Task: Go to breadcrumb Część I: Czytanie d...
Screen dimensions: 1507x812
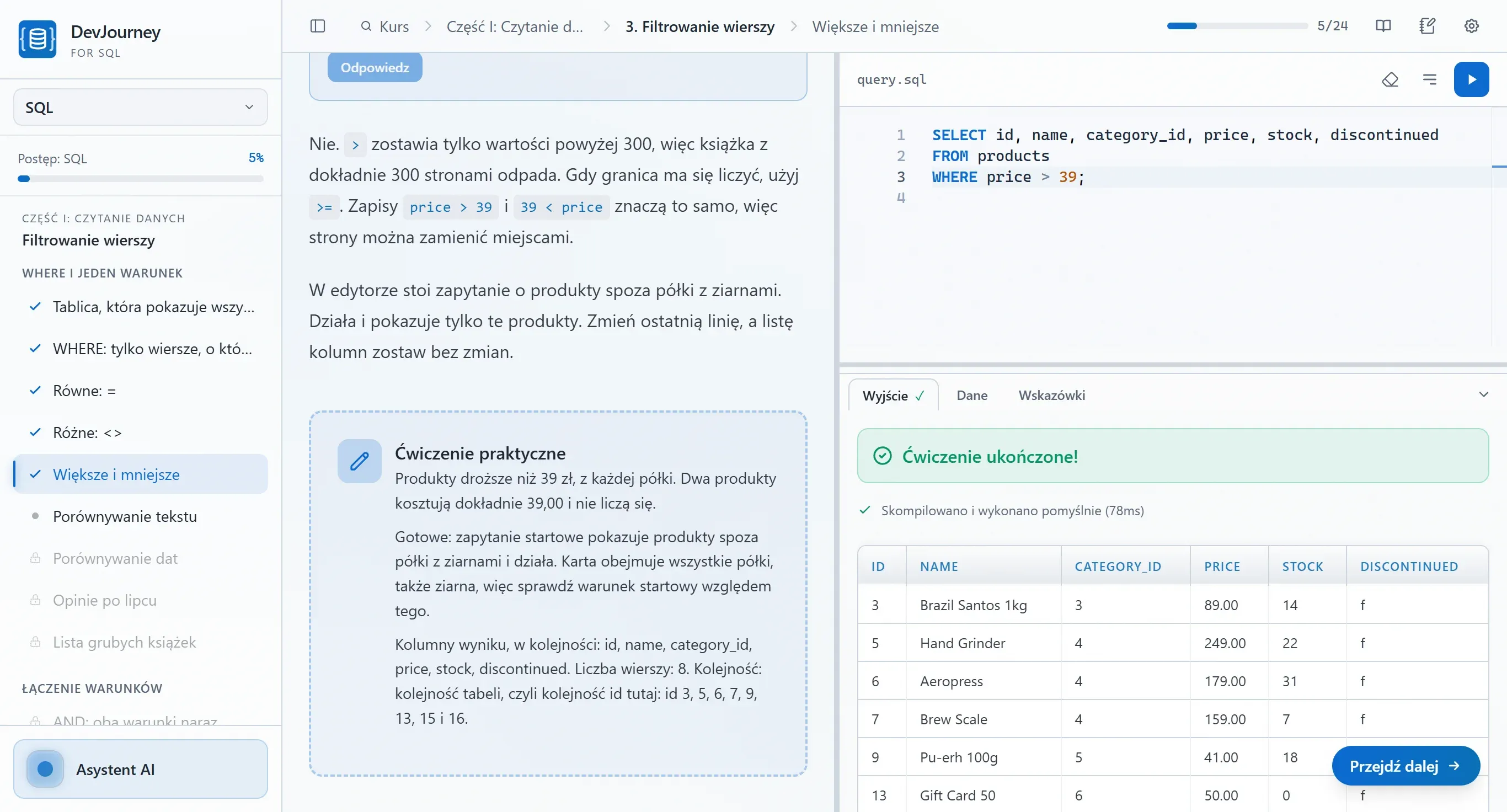Action: [515, 26]
